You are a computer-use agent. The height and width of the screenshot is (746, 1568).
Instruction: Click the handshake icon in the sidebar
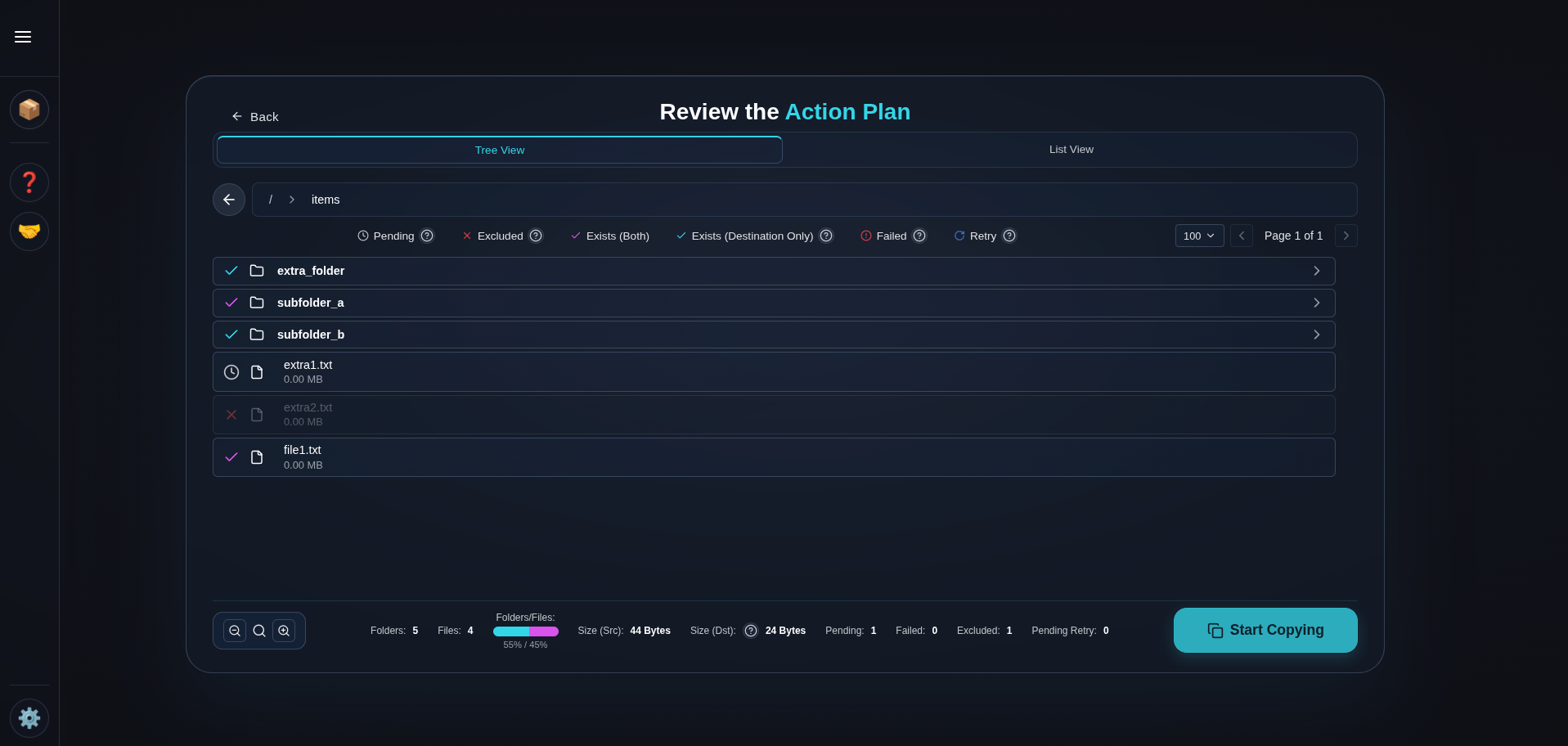point(29,231)
